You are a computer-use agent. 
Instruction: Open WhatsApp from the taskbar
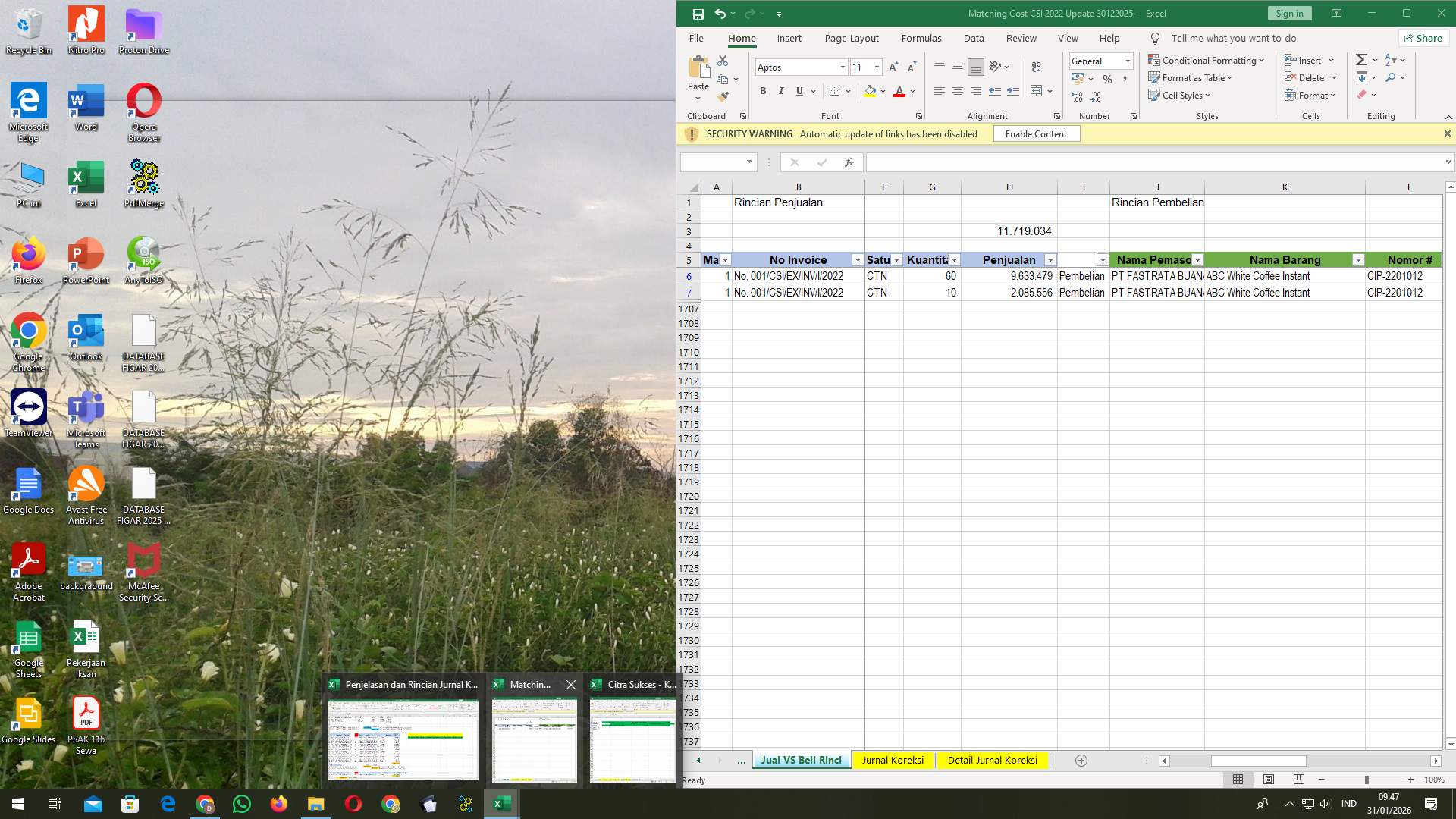pos(241,803)
